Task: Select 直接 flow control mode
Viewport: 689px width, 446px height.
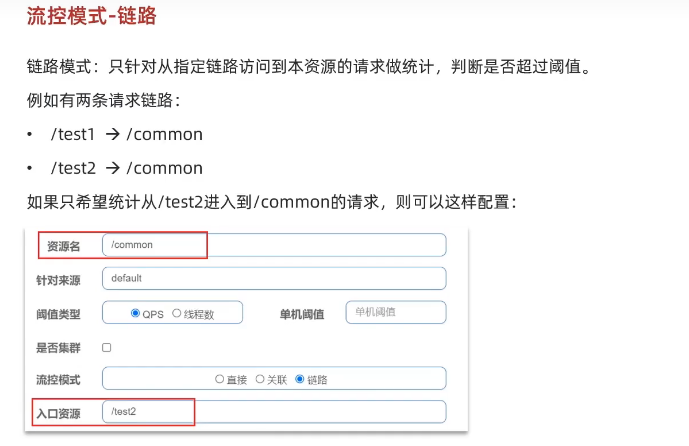Action: click(220, 380)
